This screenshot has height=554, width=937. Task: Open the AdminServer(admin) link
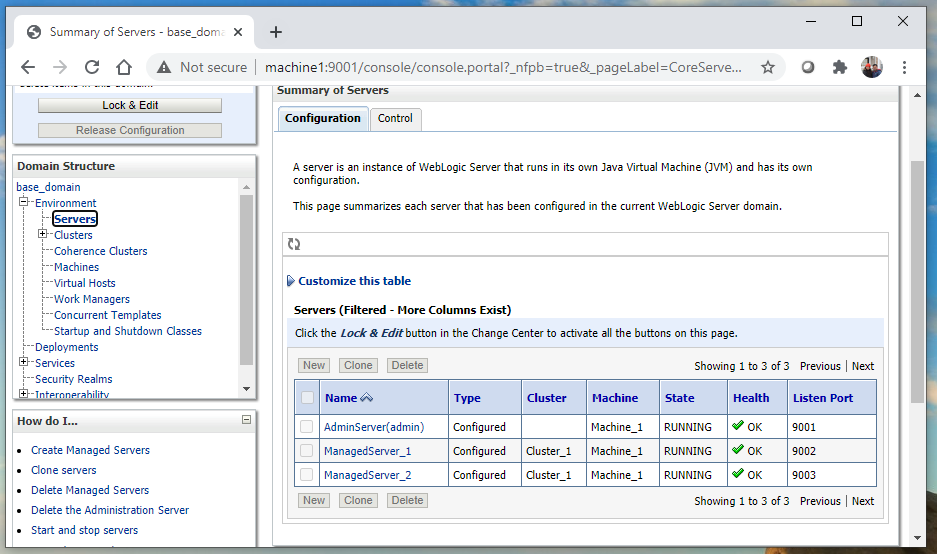tap(374, 427)
